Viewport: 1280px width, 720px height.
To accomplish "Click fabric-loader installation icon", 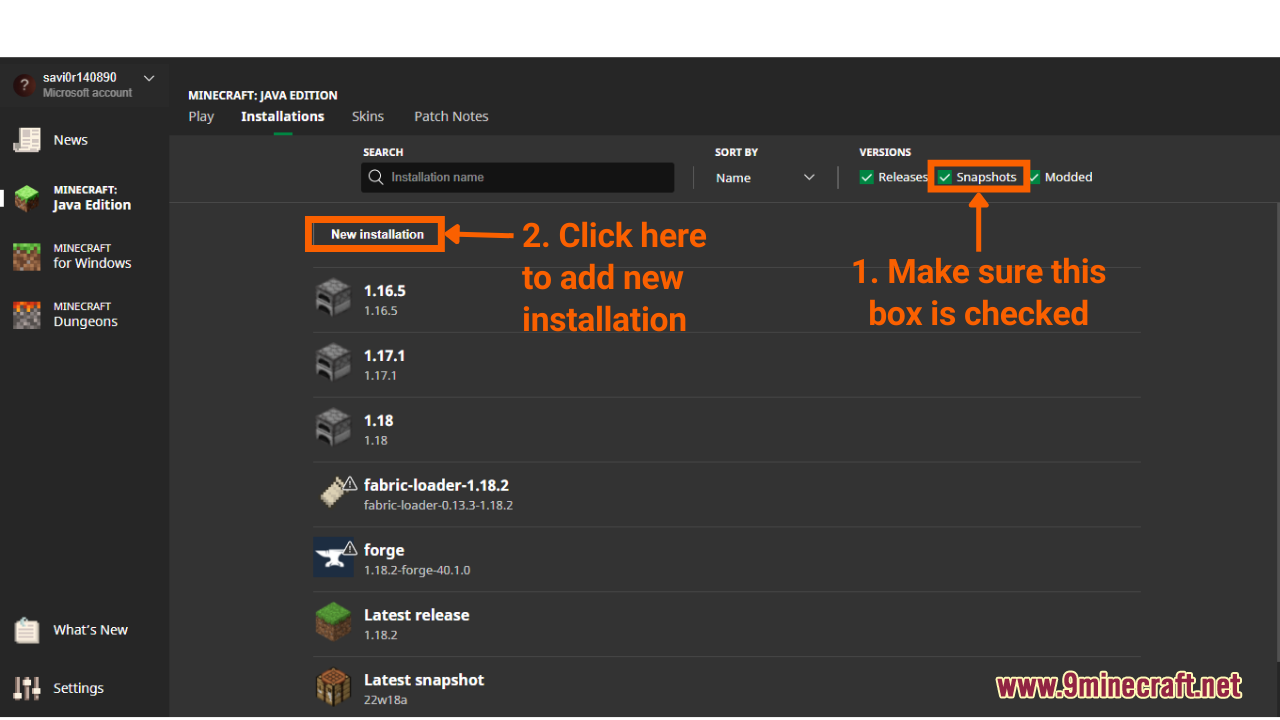I will pos(333,493).
